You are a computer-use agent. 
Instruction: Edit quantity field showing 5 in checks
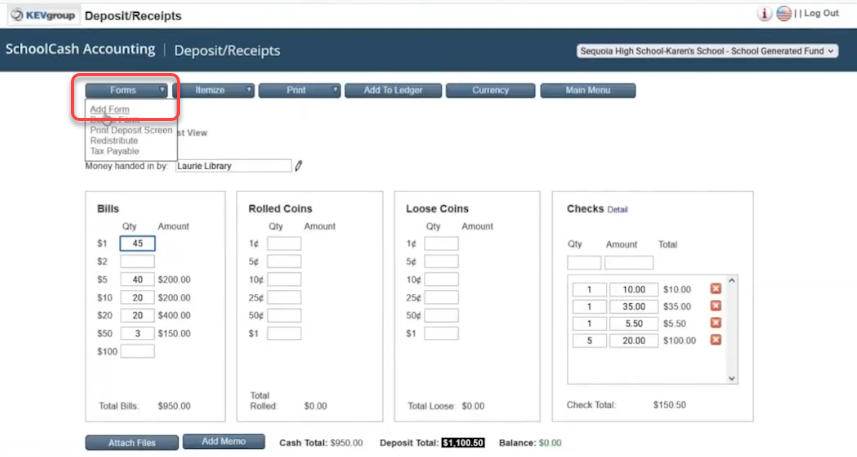[x=589, y=340]
